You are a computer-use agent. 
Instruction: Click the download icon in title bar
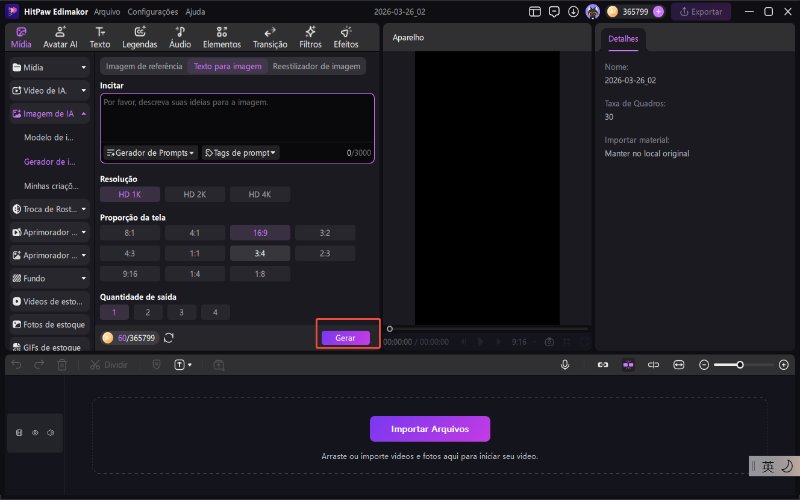[x=572, y=12]
